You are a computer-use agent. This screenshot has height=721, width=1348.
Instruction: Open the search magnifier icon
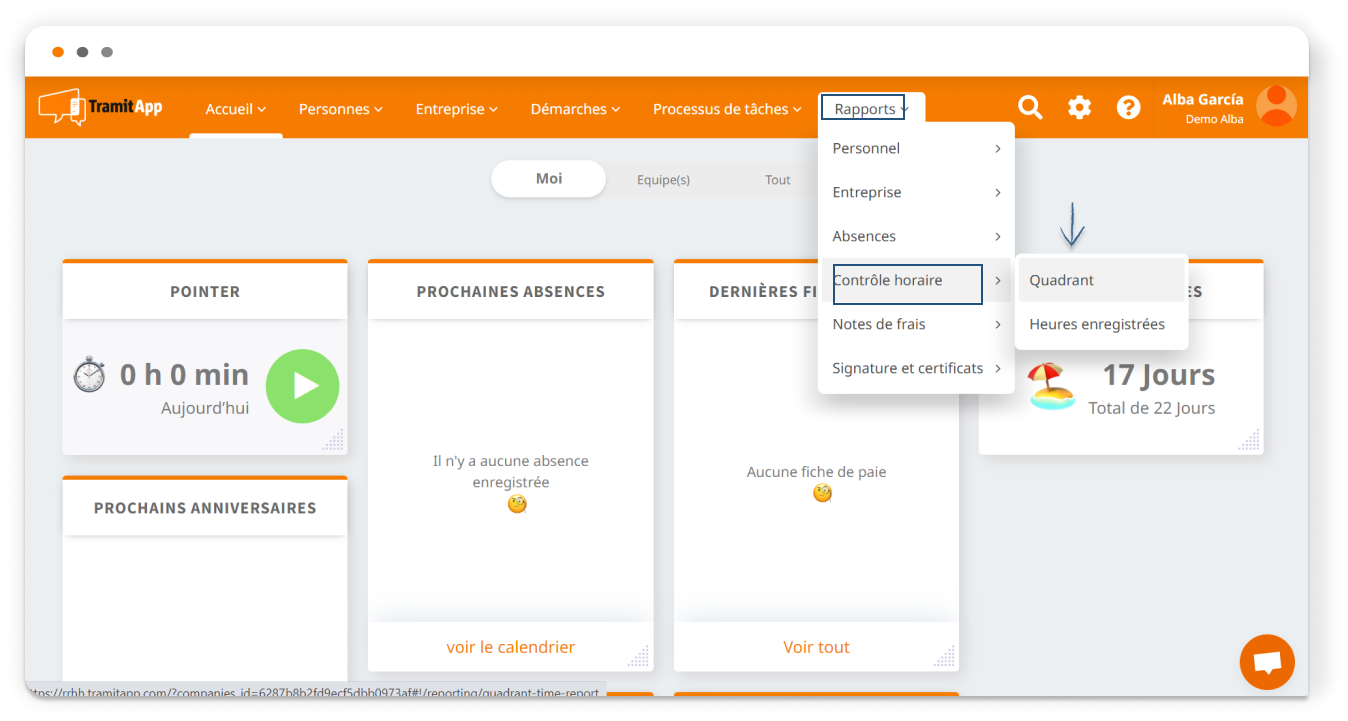coord(1030,108)
